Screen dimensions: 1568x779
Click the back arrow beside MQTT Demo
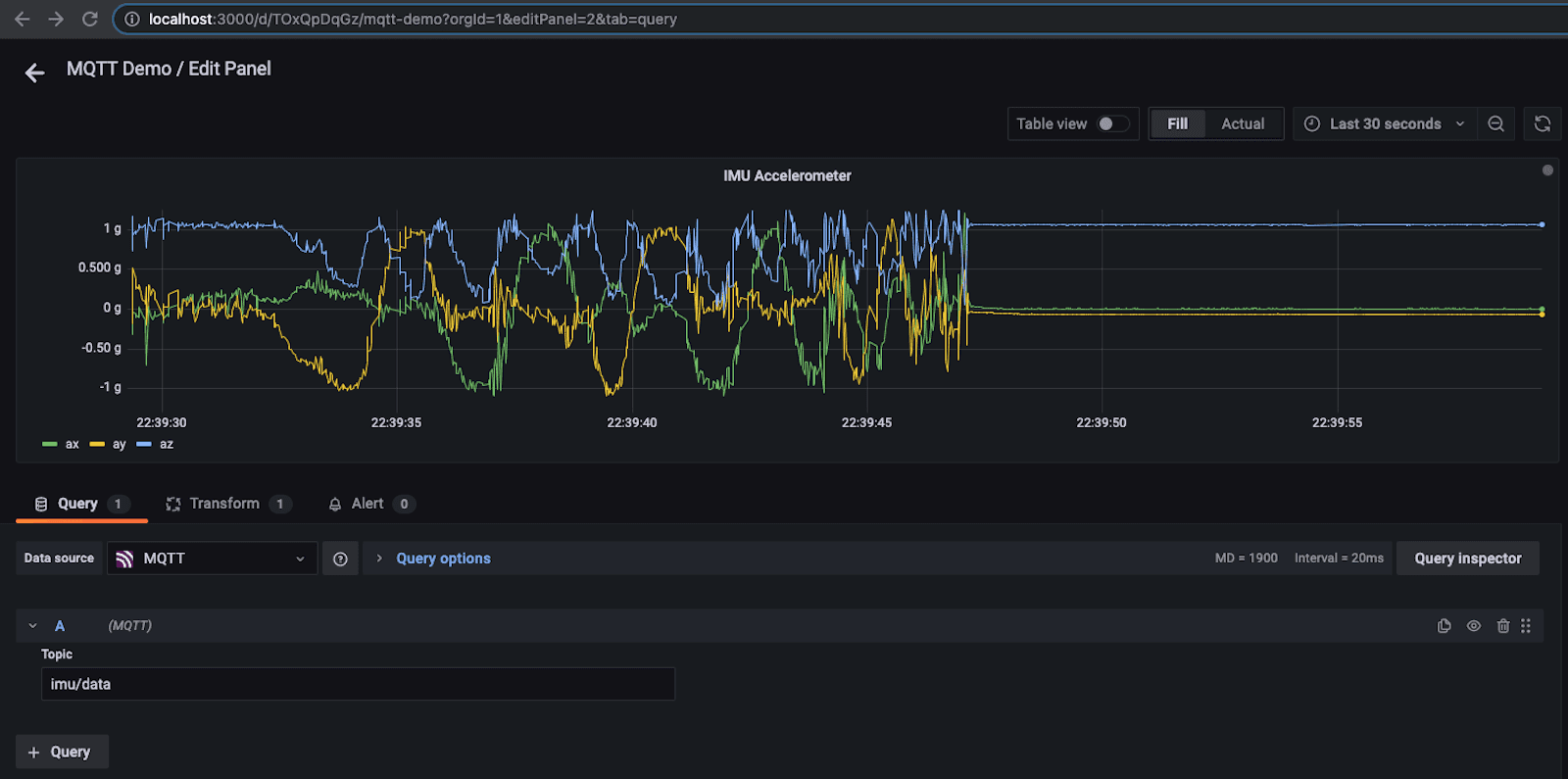click(x=35, y=73)
